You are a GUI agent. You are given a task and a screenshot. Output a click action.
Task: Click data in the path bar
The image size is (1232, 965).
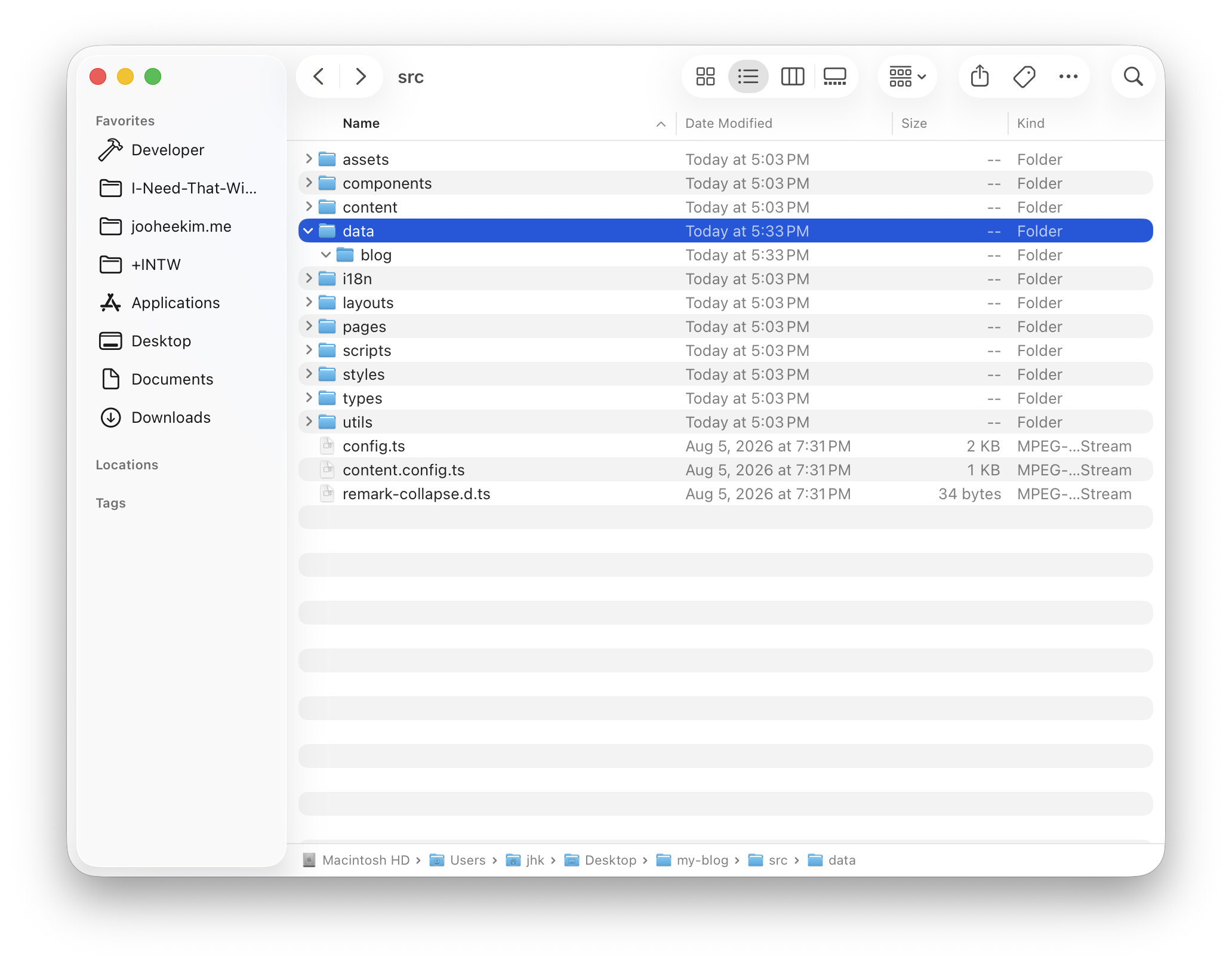pyautogui.click(x=832, y=860)
